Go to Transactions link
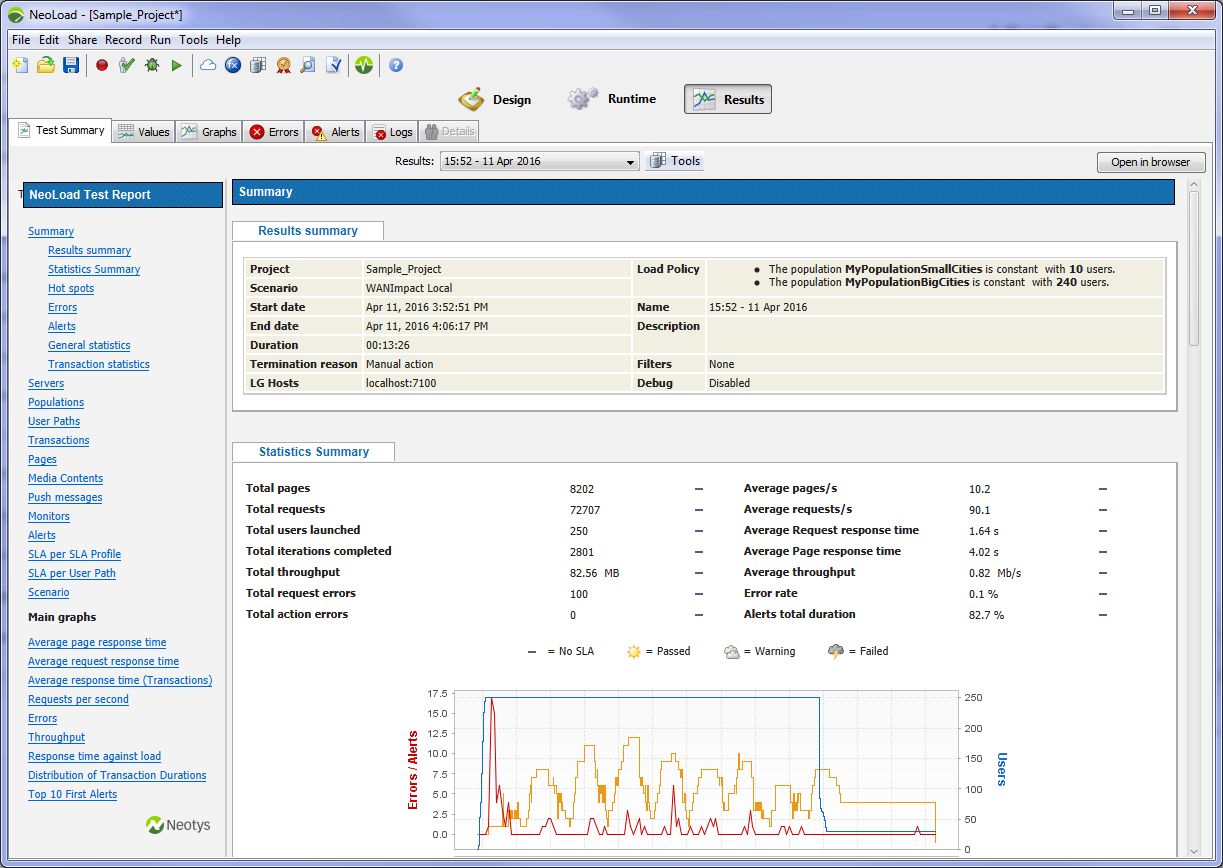The width and height of the screenshot is (1223, 868). pyautogui.click(x=59, y=440)
